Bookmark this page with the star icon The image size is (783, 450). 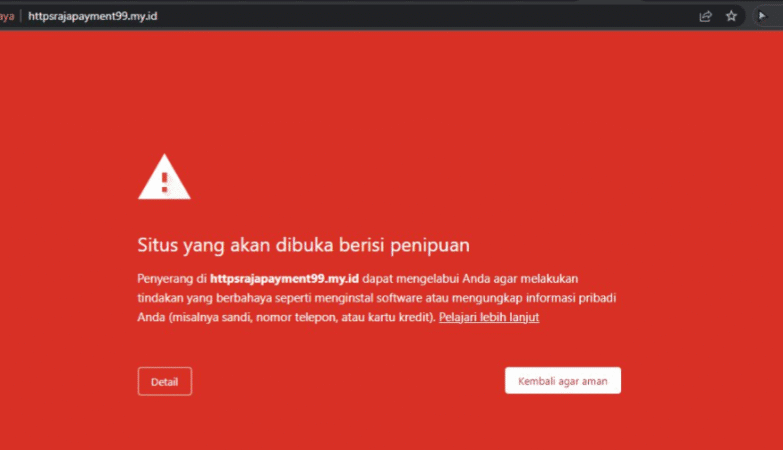731,15
